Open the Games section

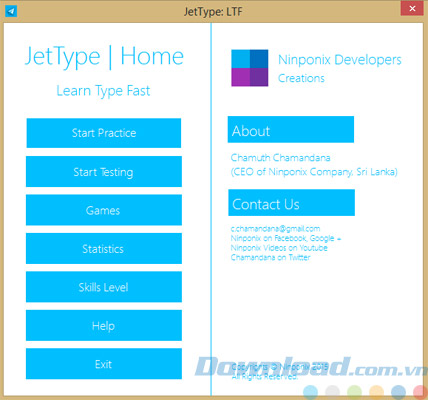coord(104,210)
